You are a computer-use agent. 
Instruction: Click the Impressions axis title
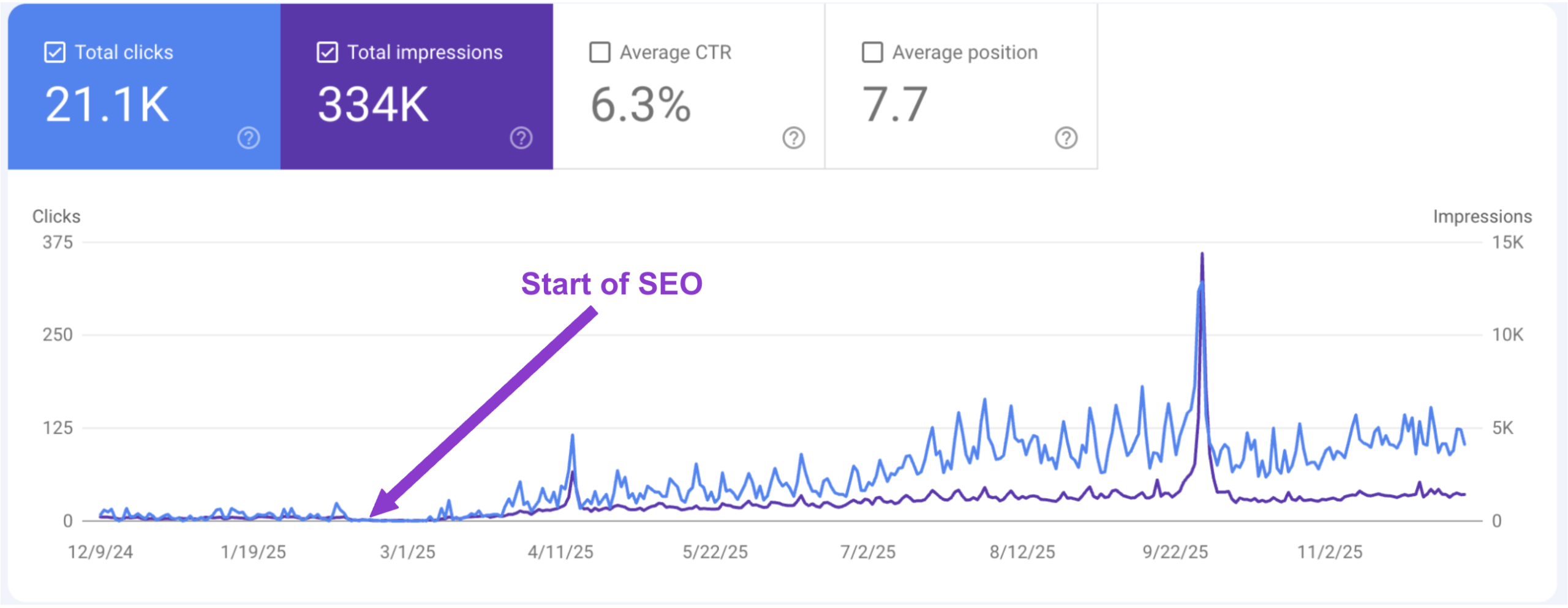(x=1482, y=216)
